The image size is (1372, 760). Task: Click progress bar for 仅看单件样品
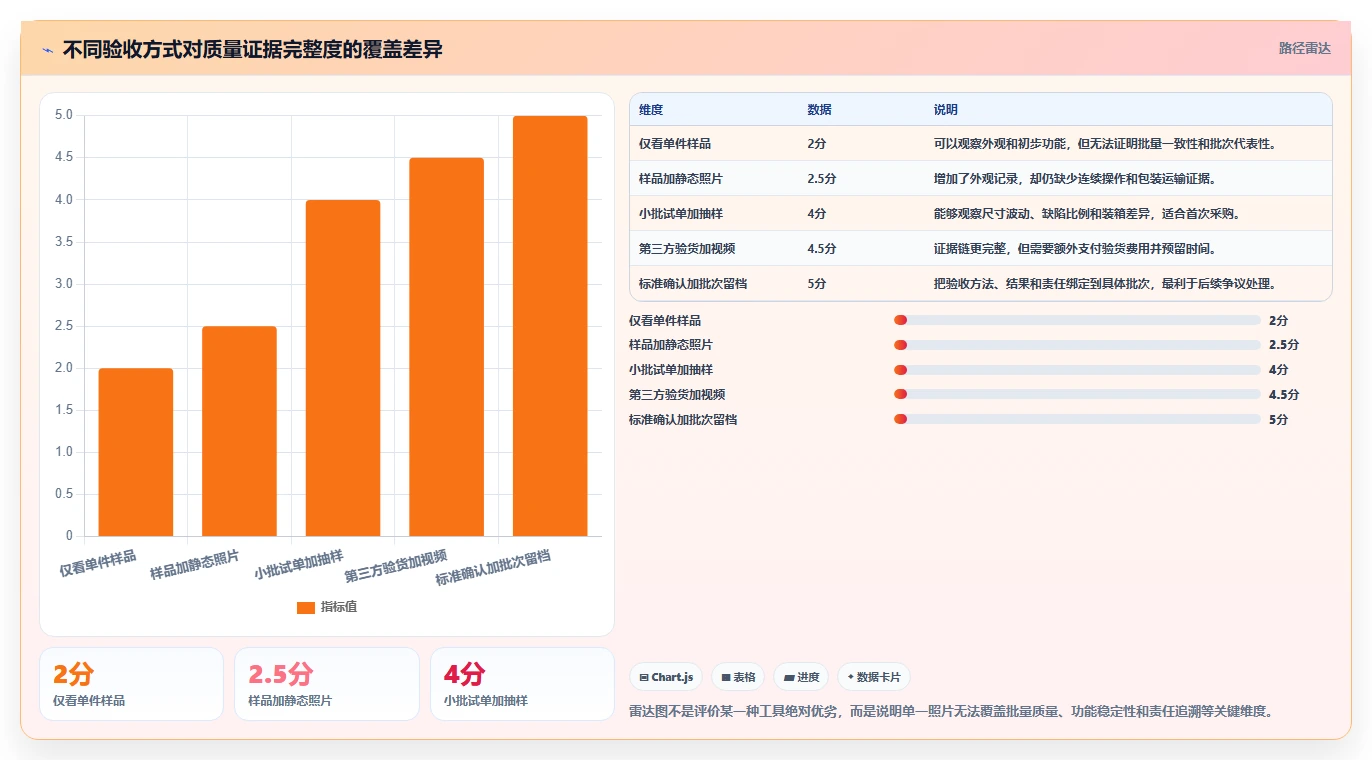pyautogui.click(x=1077, y=320)
